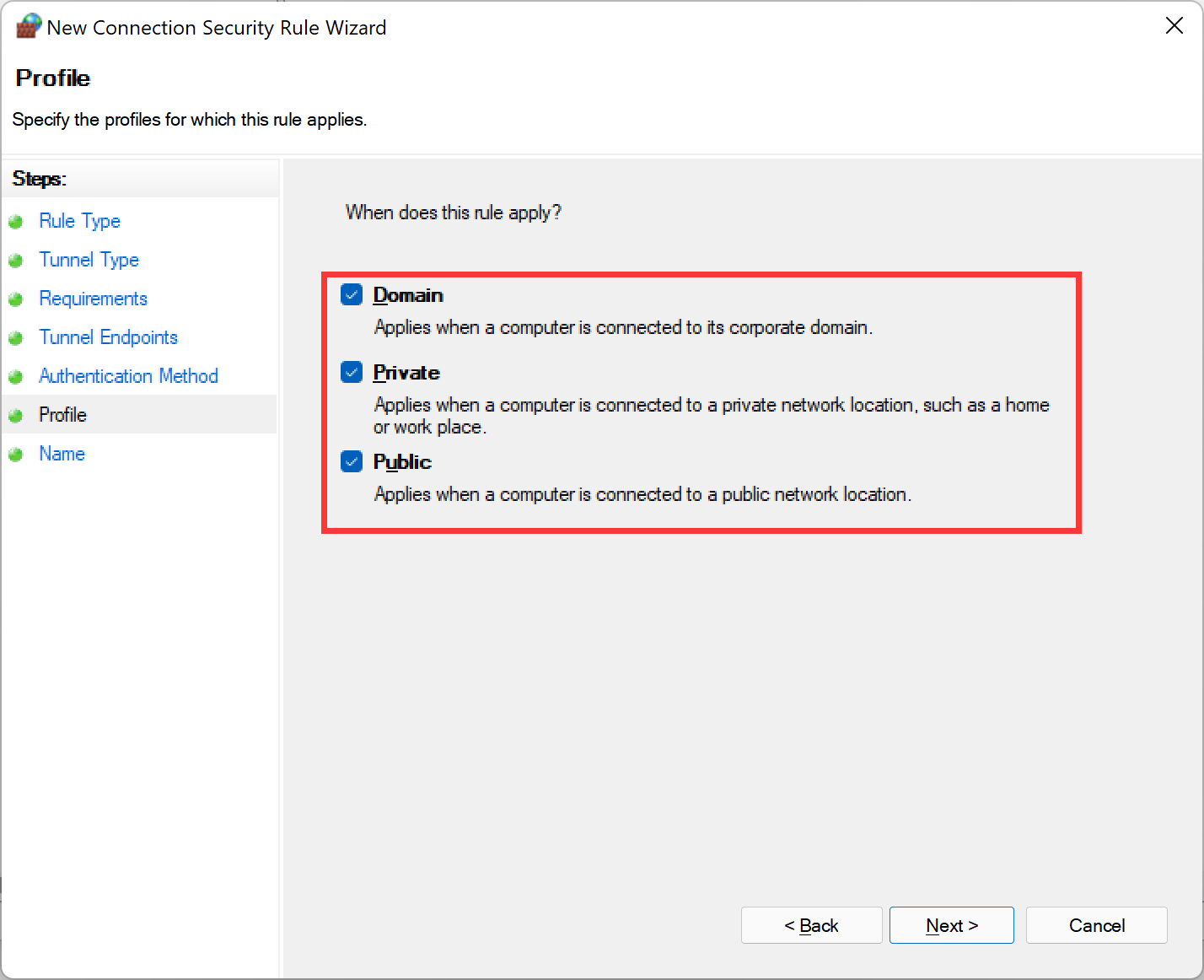Click the green dot next to Tunnel Endpoints
Image resolution: width=1204 pixels, height=980 pixels.
[x=15, y=338]
